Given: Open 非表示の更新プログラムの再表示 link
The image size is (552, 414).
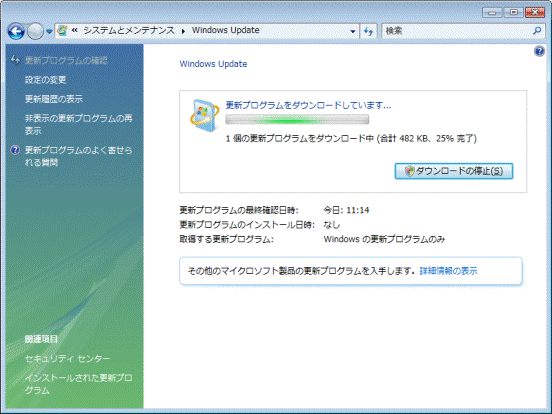Looking at the screenshot, I should coord(79,124).
